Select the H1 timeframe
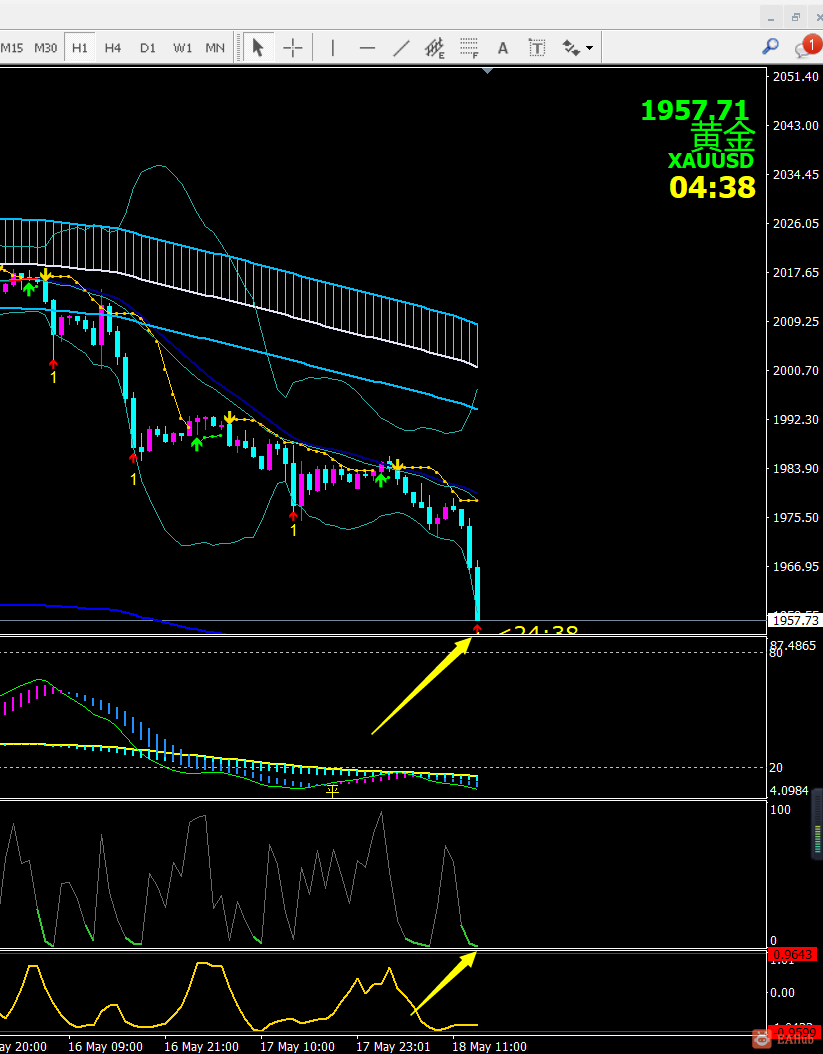 pyautogui.click(x=79, y=48)
